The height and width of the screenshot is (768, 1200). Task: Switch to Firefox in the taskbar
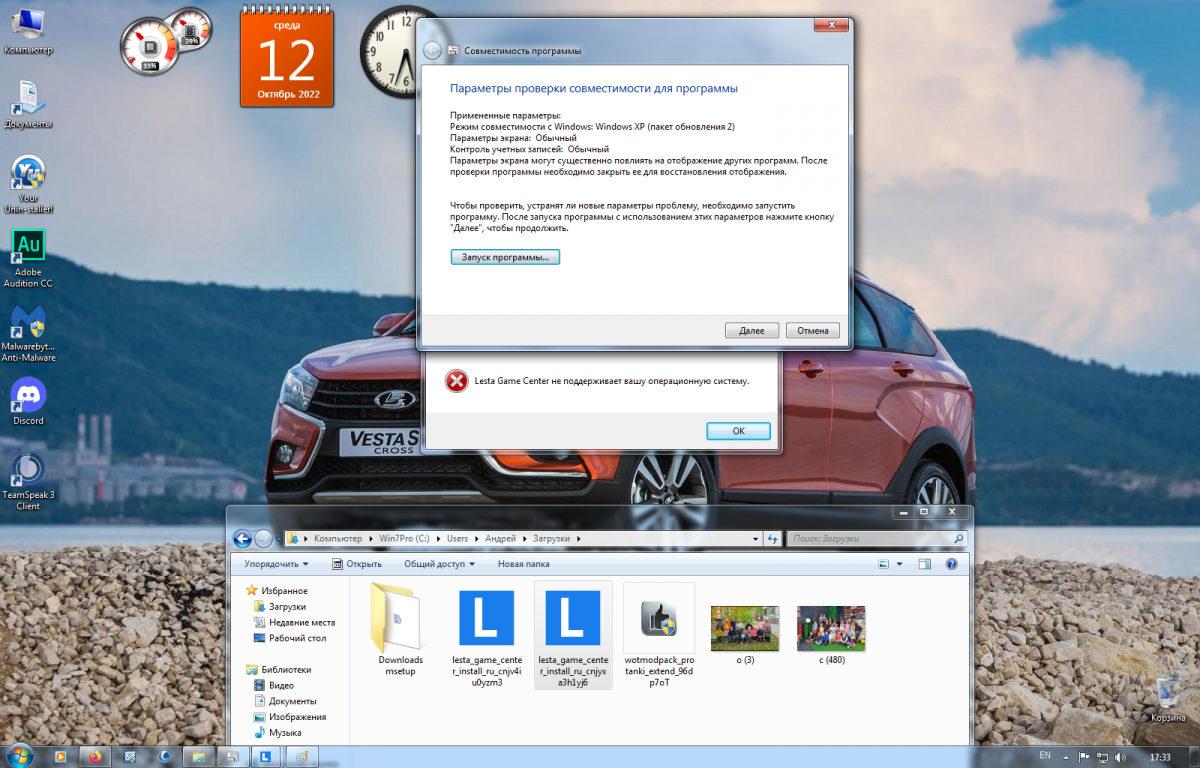click(95, 756)
